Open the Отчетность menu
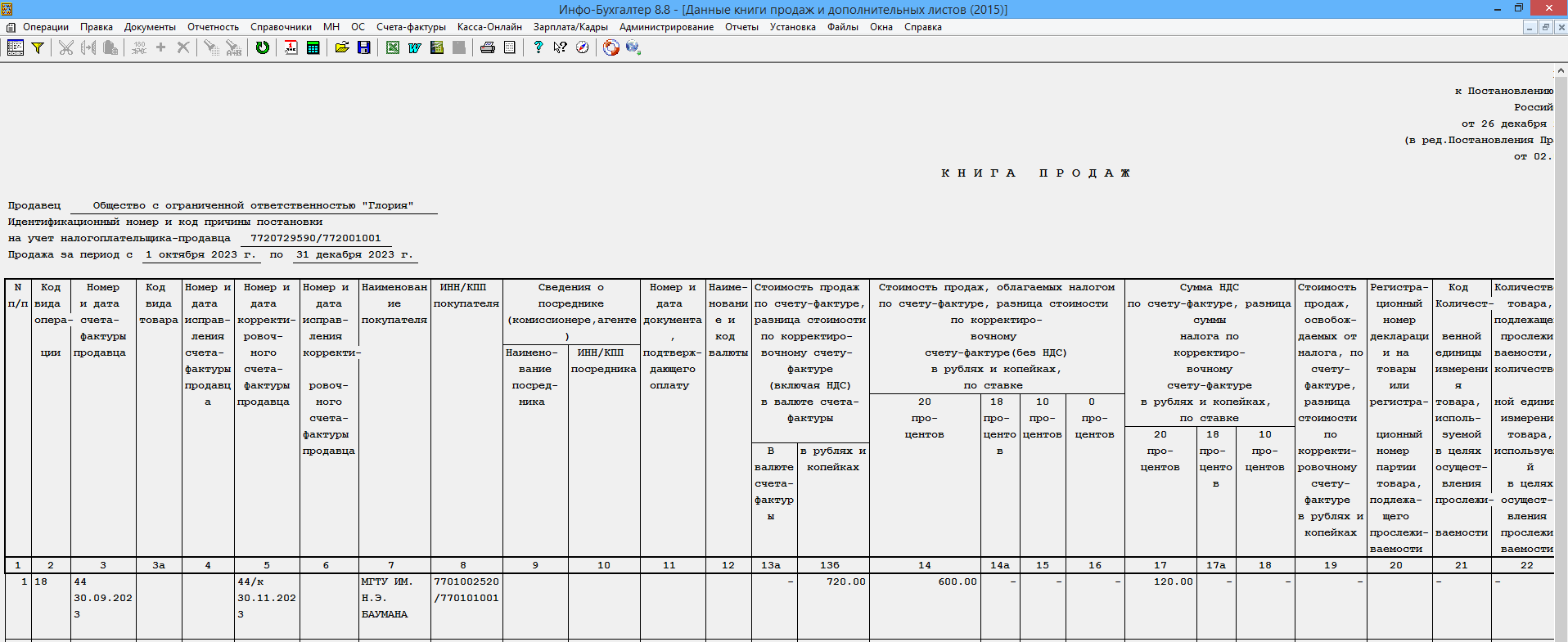The width and height of the screenshot is (1568, 642). tap(213, 27)
